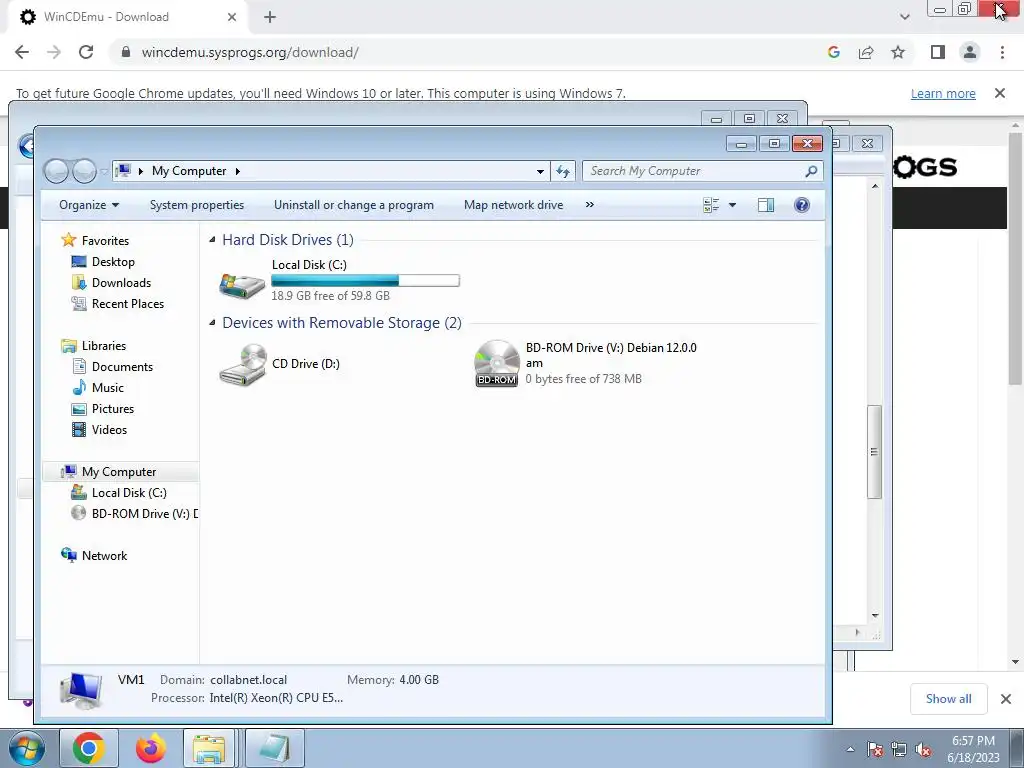Collapse Devices with Removable Storage group
The image size is (1024, 768).
tap(212, 323)
